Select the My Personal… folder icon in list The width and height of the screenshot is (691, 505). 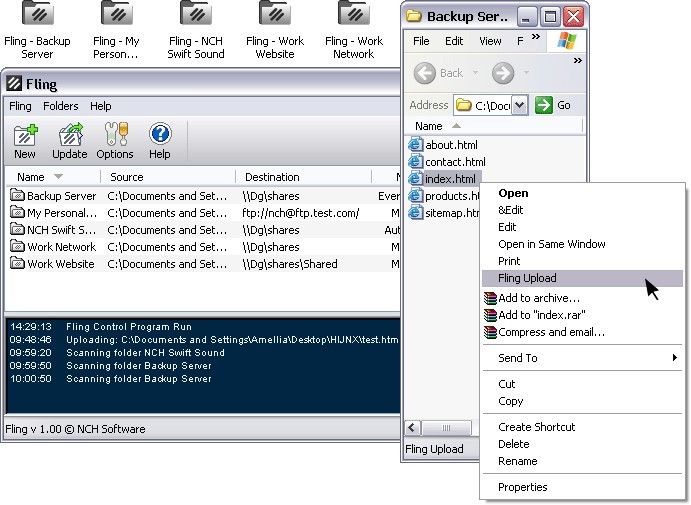(17, 212)
